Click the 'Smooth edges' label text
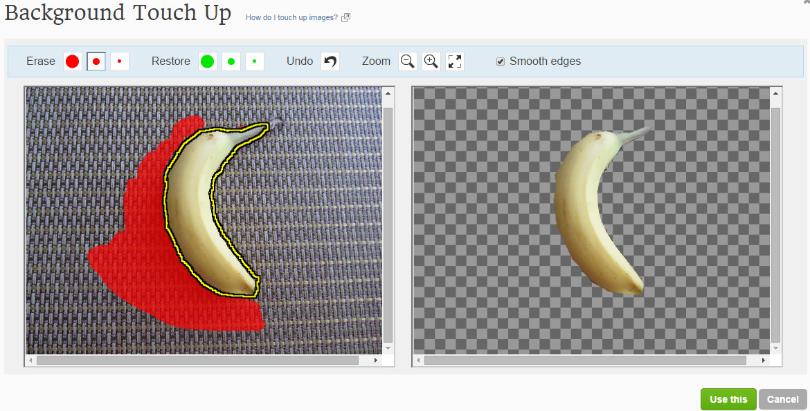810x411 pixels. (545, 61)
